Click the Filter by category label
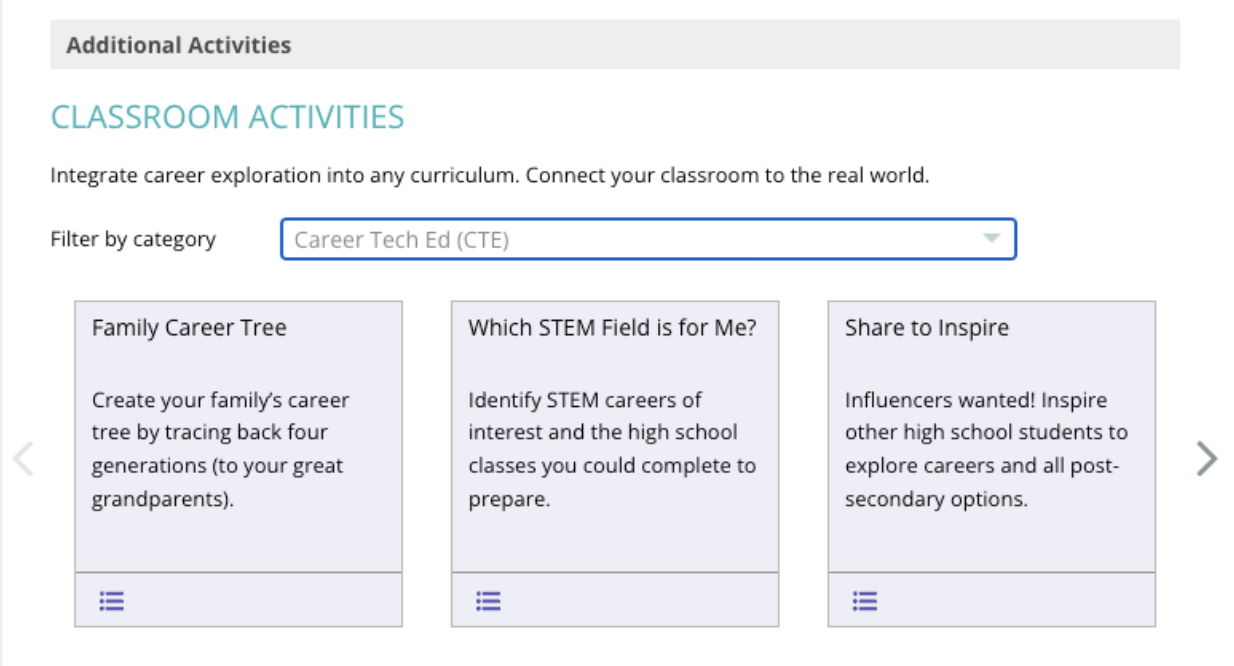1234x666 pixels. [133, 239]
